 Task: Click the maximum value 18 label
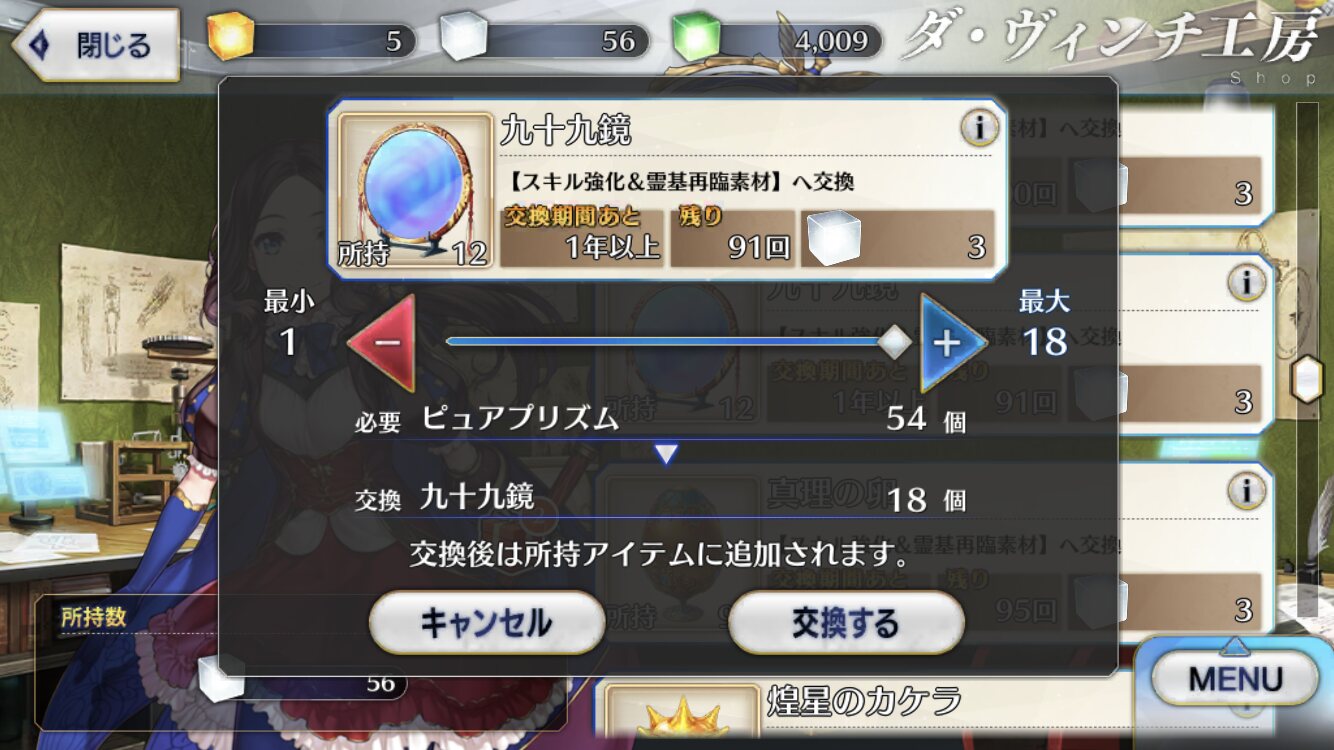[1044, 342]
